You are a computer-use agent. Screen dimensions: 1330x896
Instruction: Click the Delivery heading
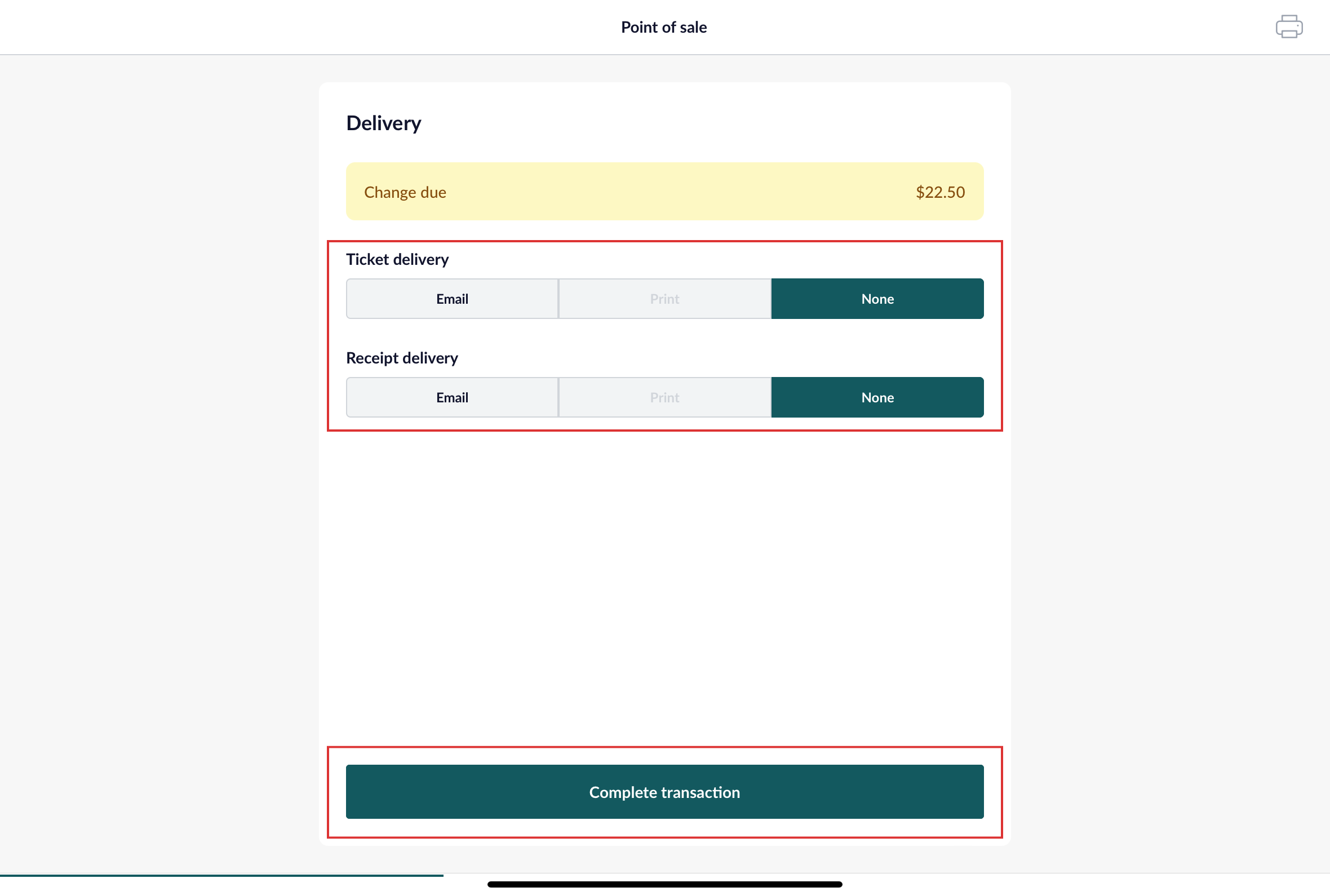click(x=383, y=123)
